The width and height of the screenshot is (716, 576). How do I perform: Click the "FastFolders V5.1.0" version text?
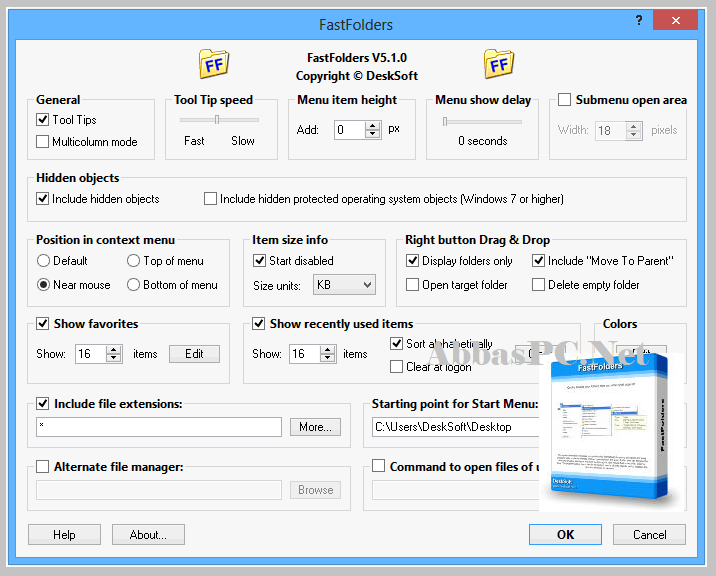(357, 58)
